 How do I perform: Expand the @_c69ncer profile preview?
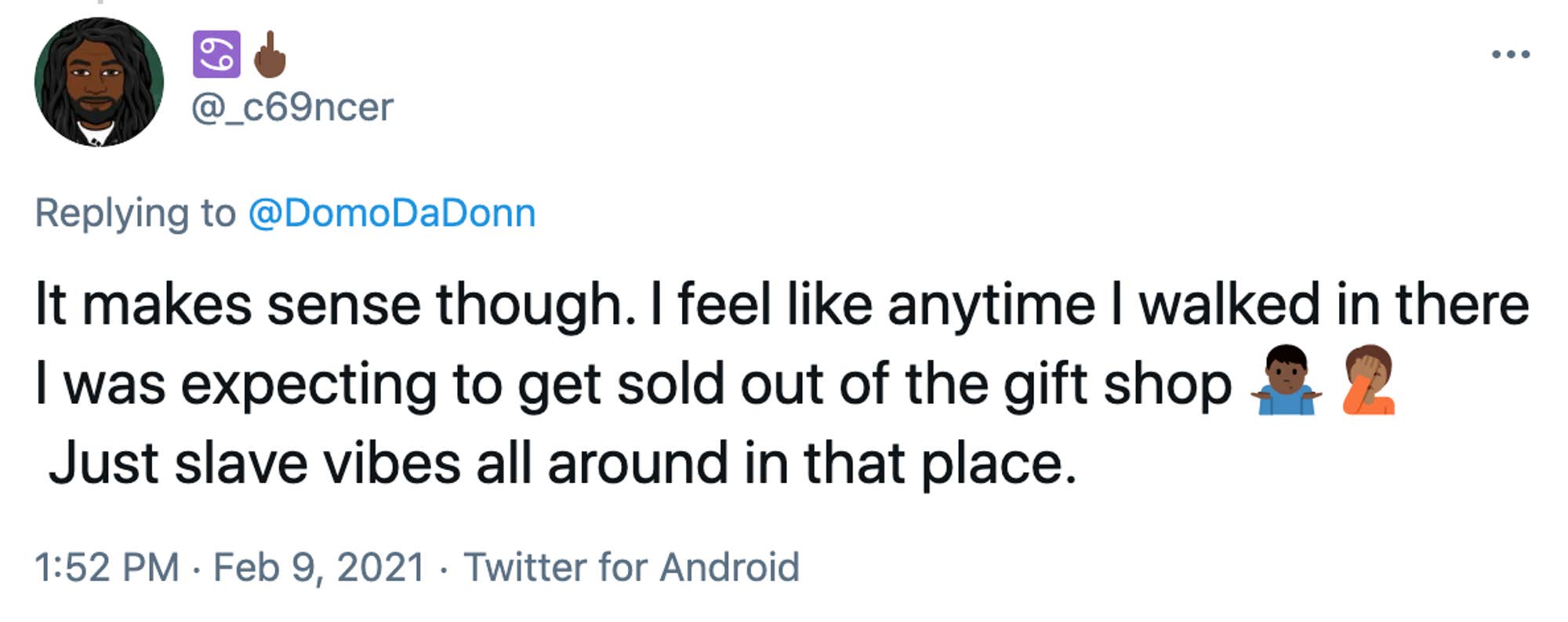[294, 109]
